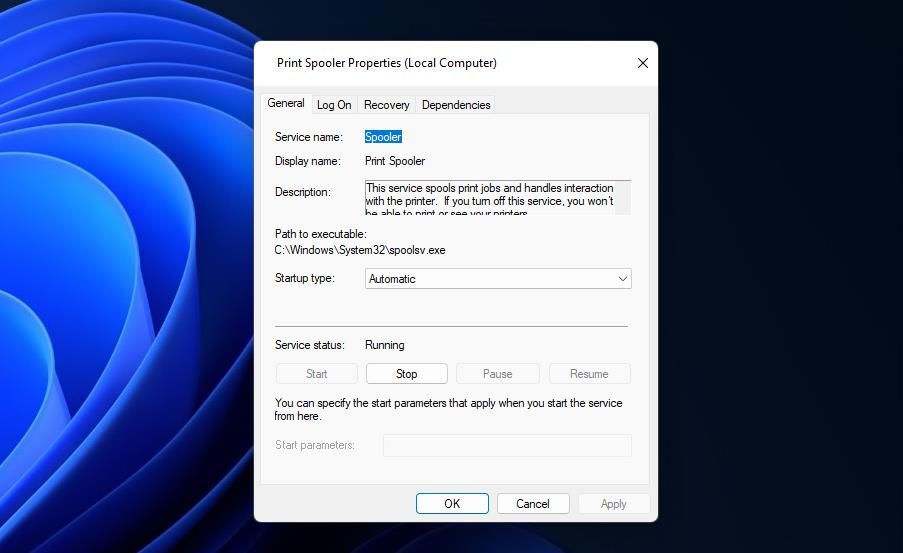The height and width of the screenshot is (553, 903).
Task: Open the Recovery tab
Action: click(x=386, y=105)
